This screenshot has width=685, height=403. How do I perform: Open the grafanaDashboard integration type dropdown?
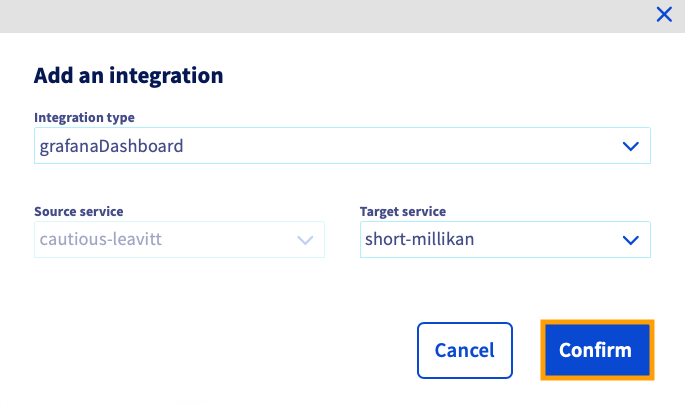coord(342,146)
